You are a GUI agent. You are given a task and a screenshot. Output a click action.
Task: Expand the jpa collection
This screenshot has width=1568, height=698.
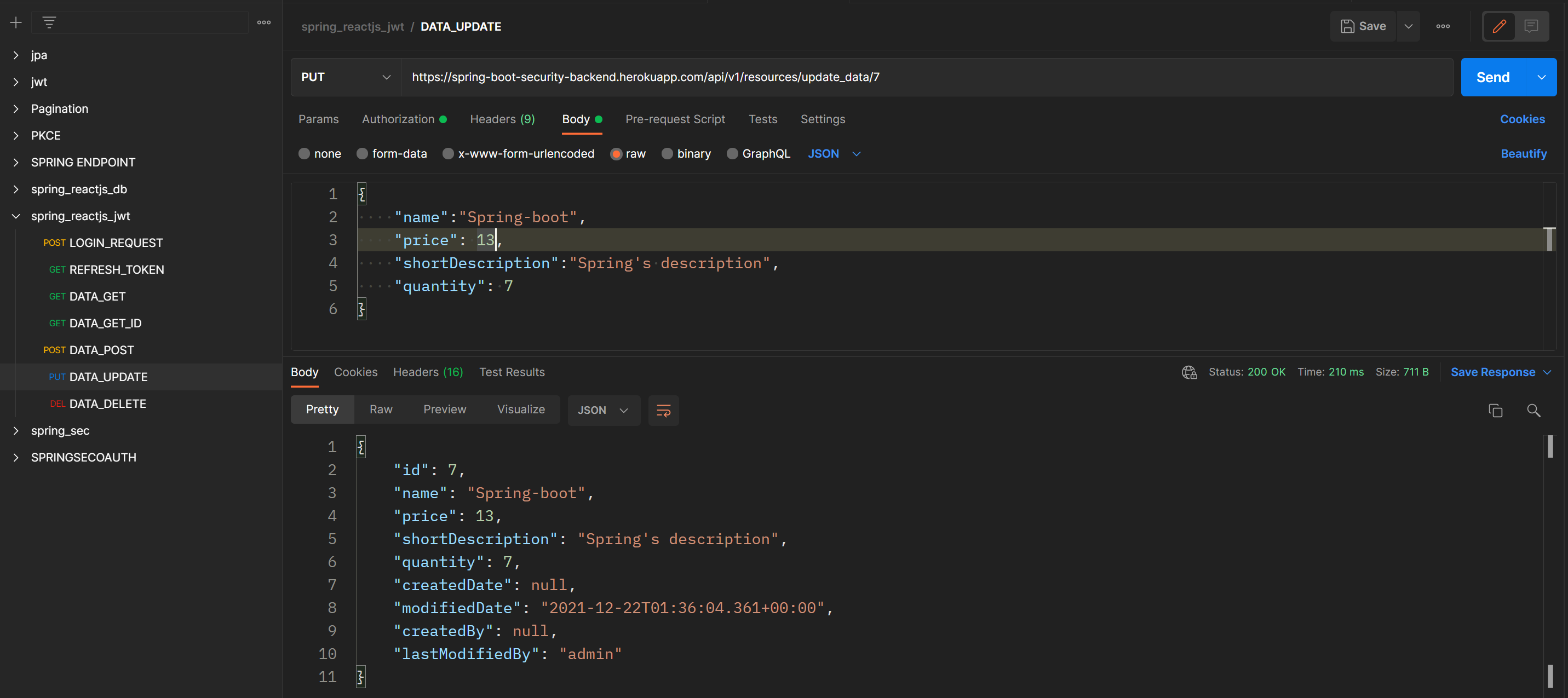click(x=16, y=55)
